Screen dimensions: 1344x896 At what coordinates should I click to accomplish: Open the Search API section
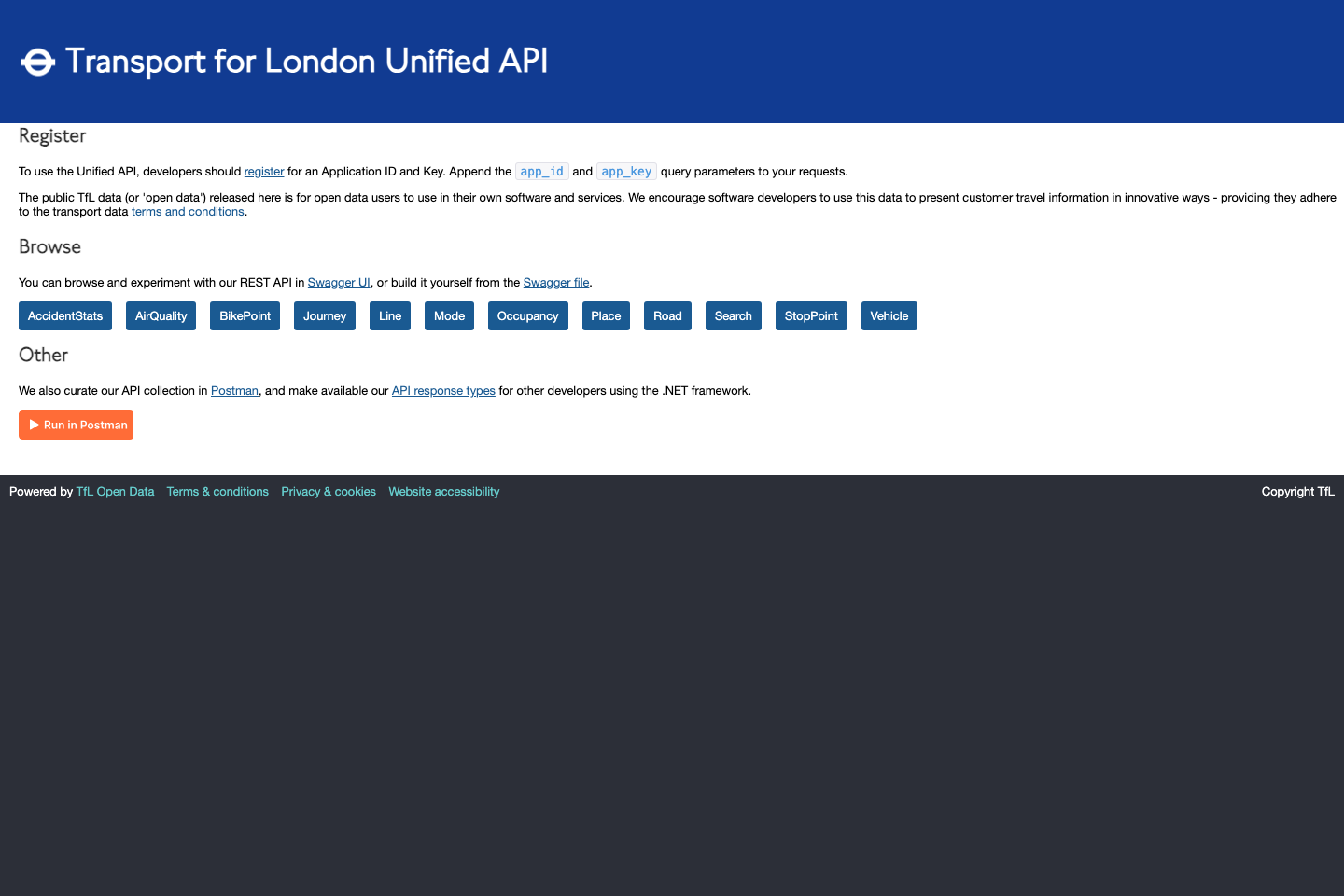733,315
